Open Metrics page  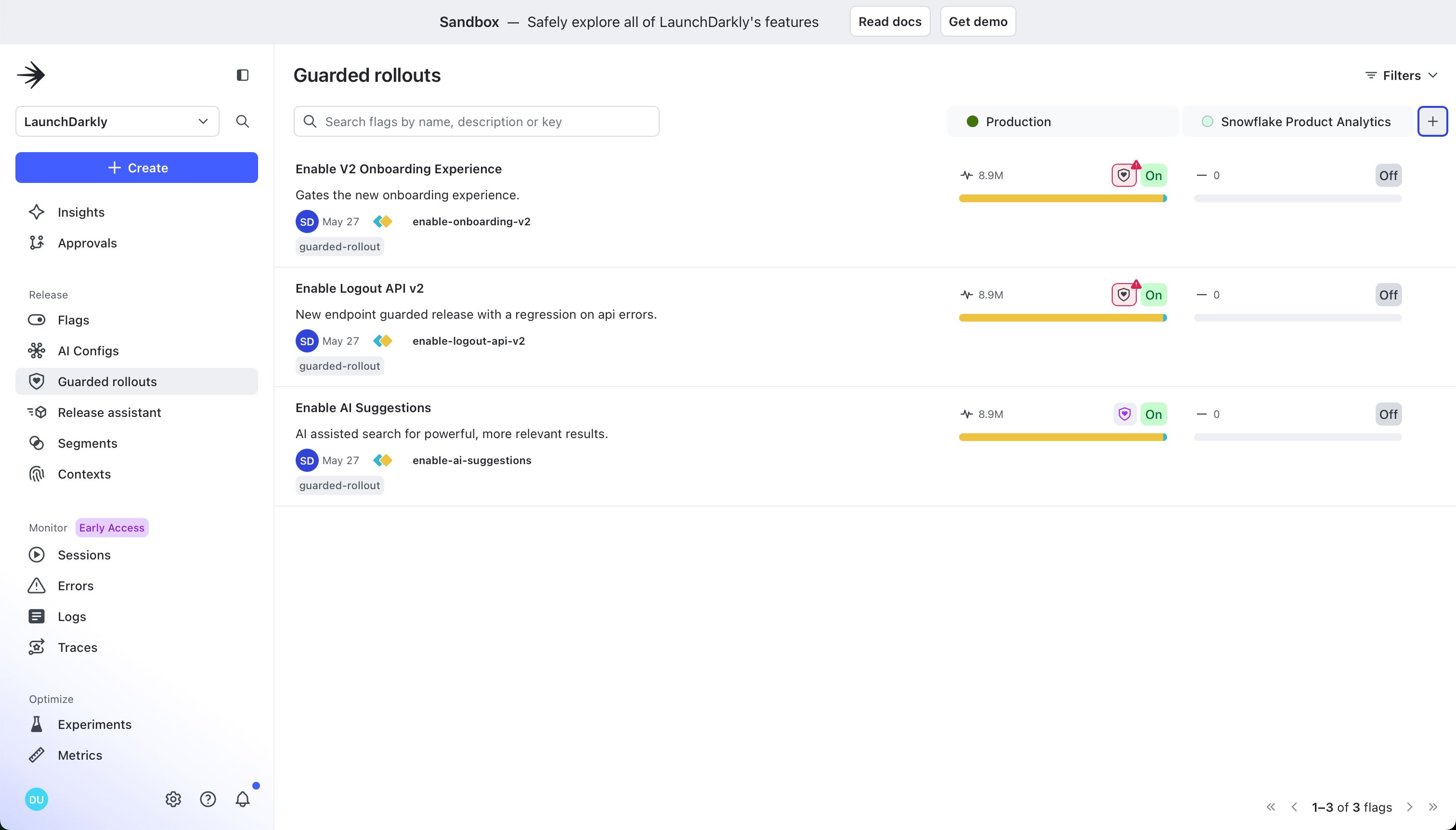pos(137,755)
